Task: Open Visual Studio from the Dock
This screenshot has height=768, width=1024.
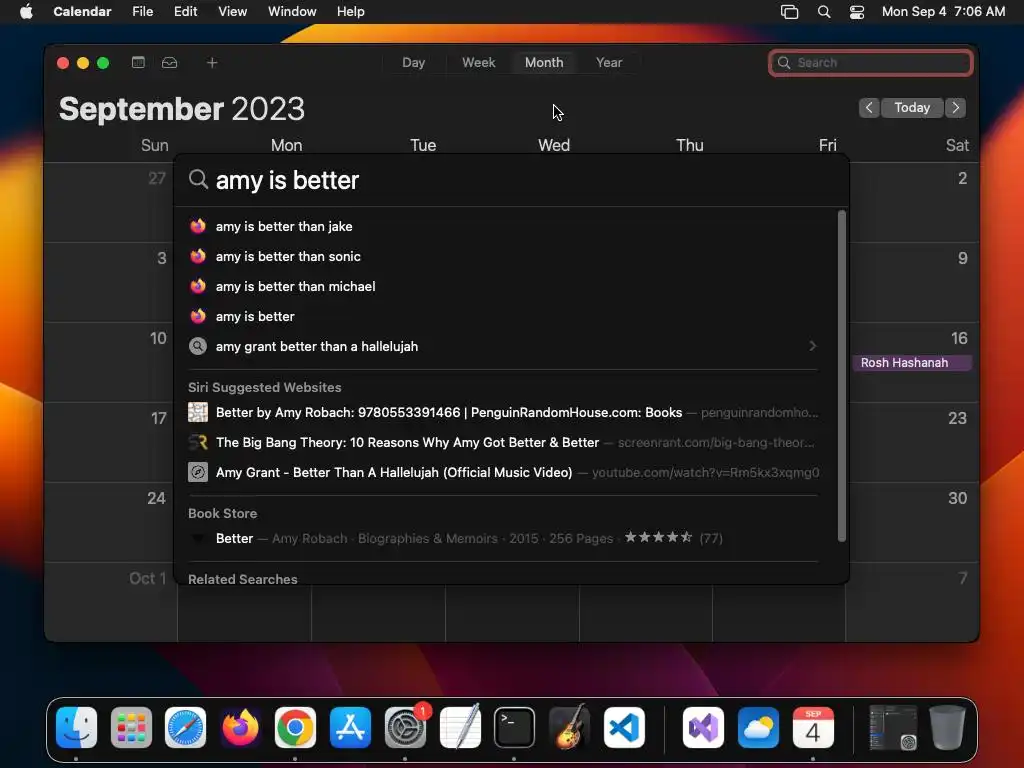Action: click(703, 728)
